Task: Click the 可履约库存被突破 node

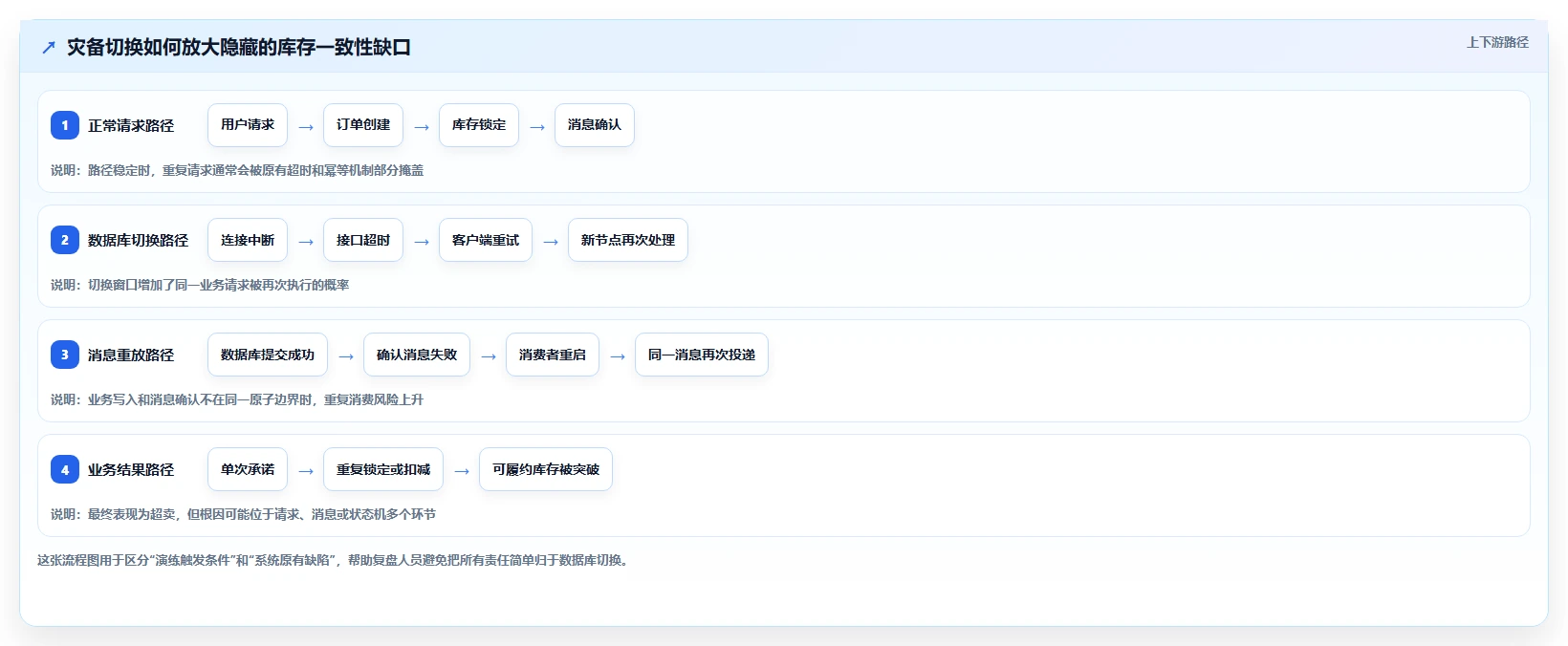Action: point(546,469)
